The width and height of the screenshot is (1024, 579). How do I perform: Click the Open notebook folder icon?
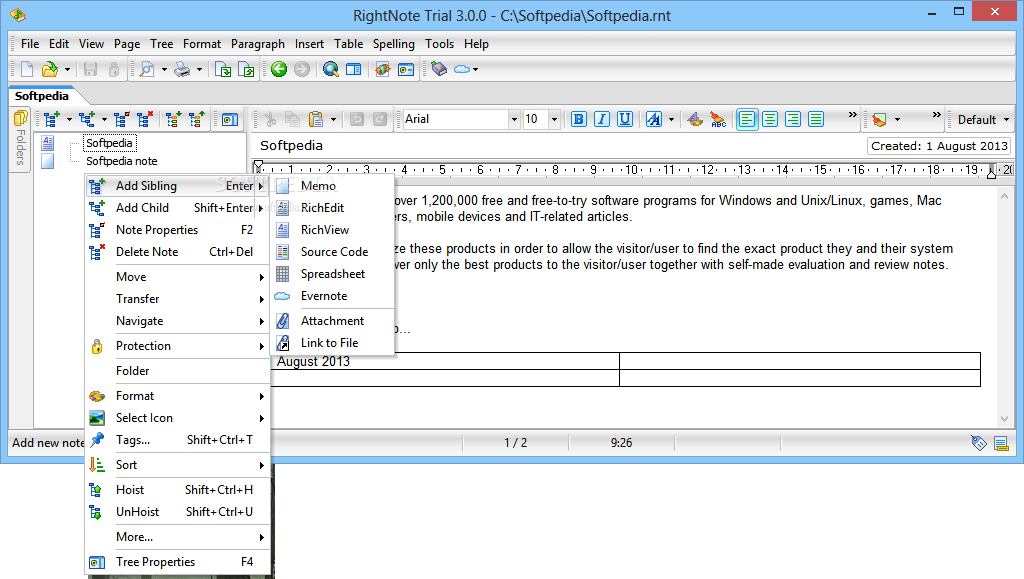(50, 69)
